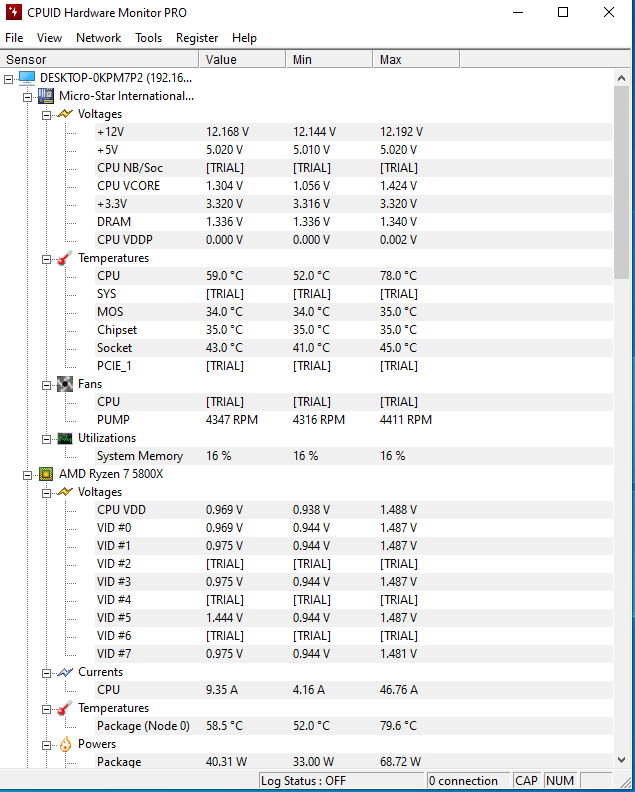Select the Socket temperature row
Screen dimensions: 635x792
point(354,348)
